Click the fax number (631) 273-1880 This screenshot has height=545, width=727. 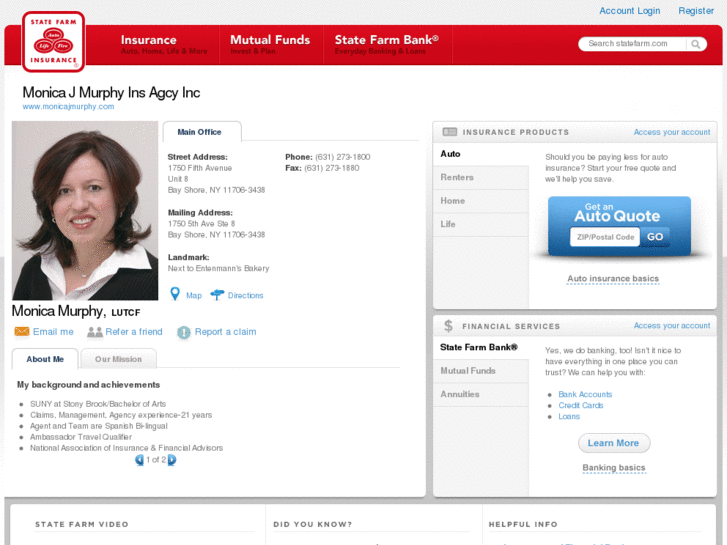[x=332, y=168]
